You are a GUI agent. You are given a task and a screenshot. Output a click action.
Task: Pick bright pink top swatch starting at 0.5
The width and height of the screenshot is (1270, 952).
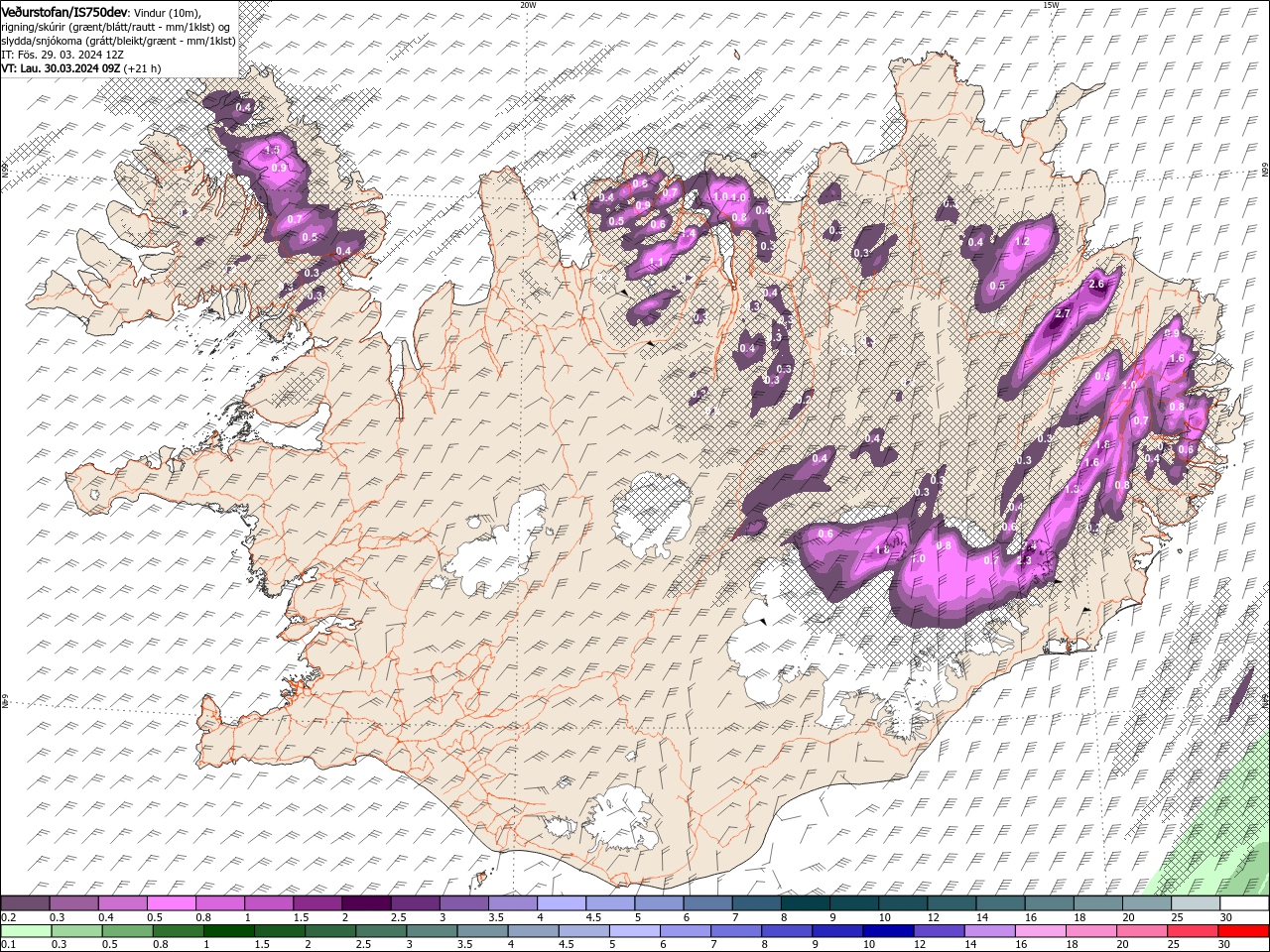(x=171, y=903)
